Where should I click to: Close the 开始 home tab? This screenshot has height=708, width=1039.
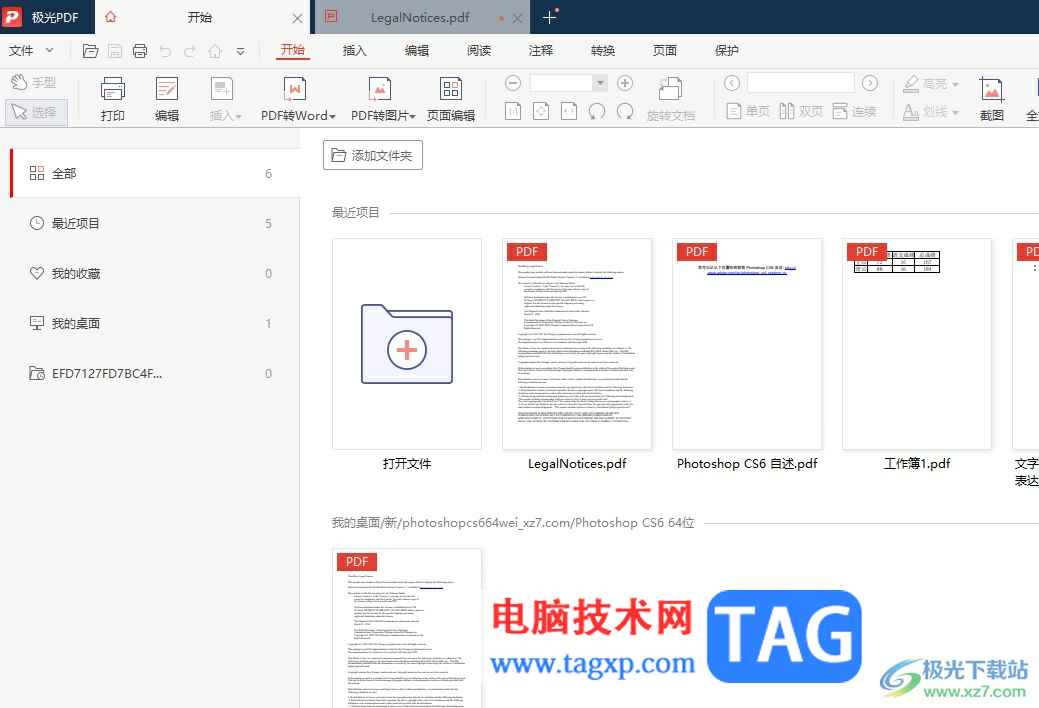298,19
